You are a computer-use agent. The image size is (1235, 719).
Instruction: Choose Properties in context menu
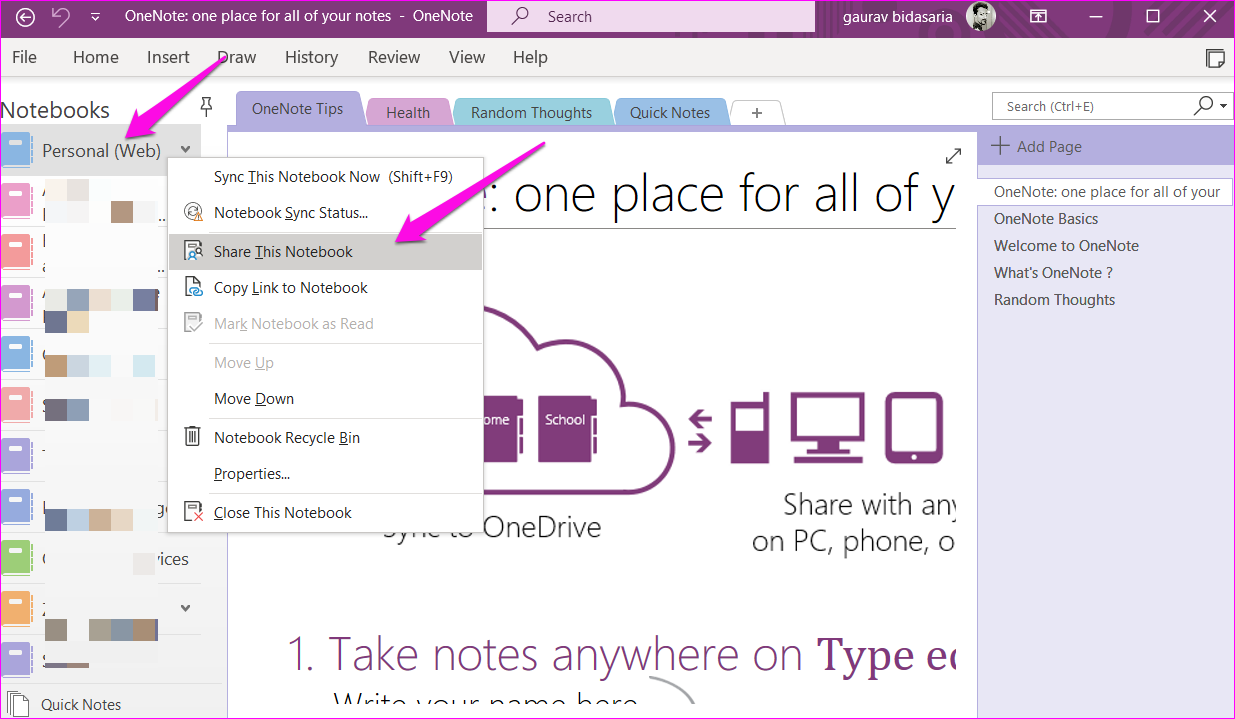(325, 474)
